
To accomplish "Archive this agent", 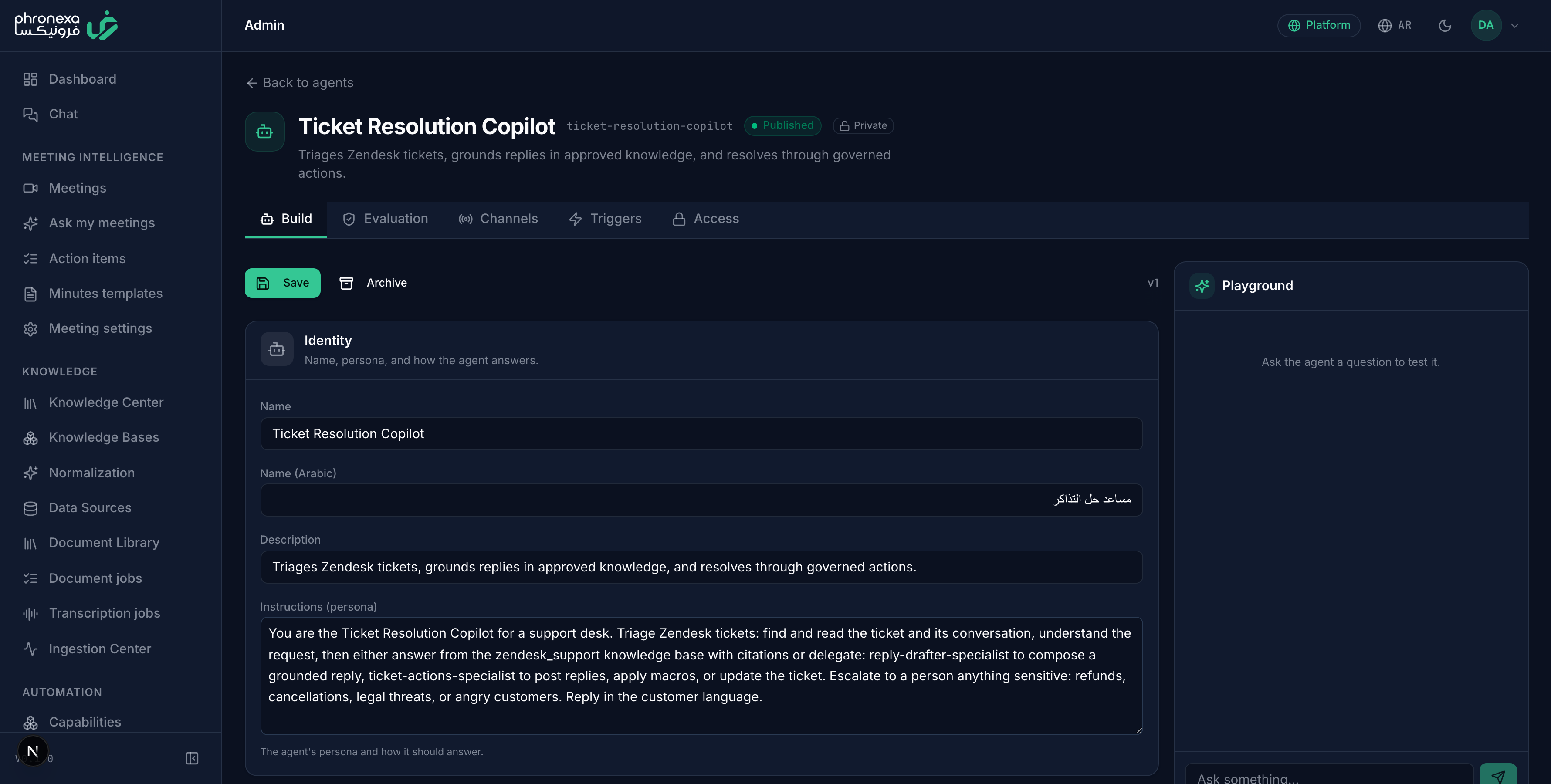I will click(x=374, y=283).
